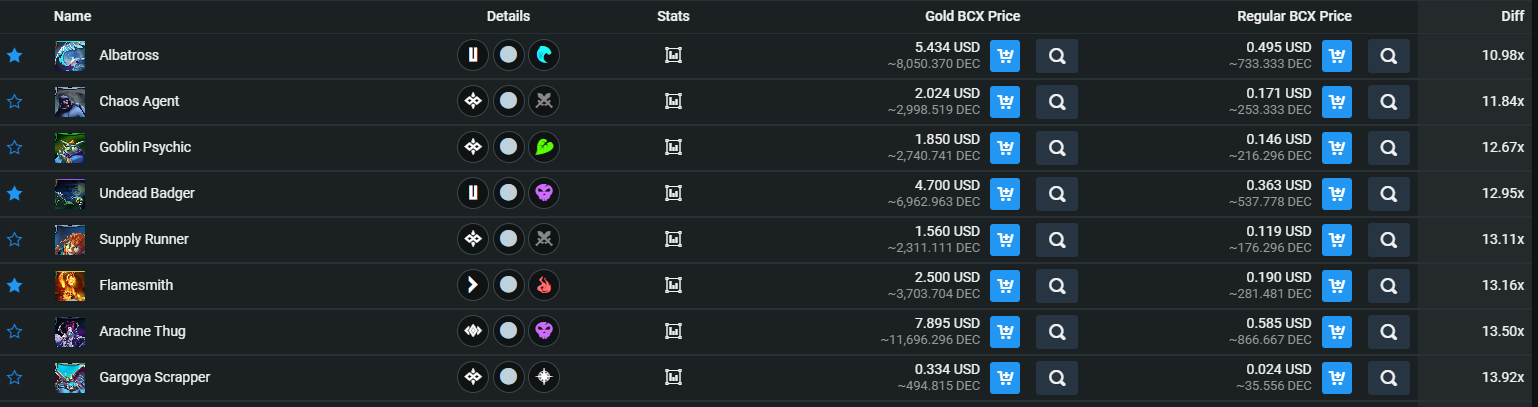Search gold listings for Goblin Psychic

[1057, 148]
